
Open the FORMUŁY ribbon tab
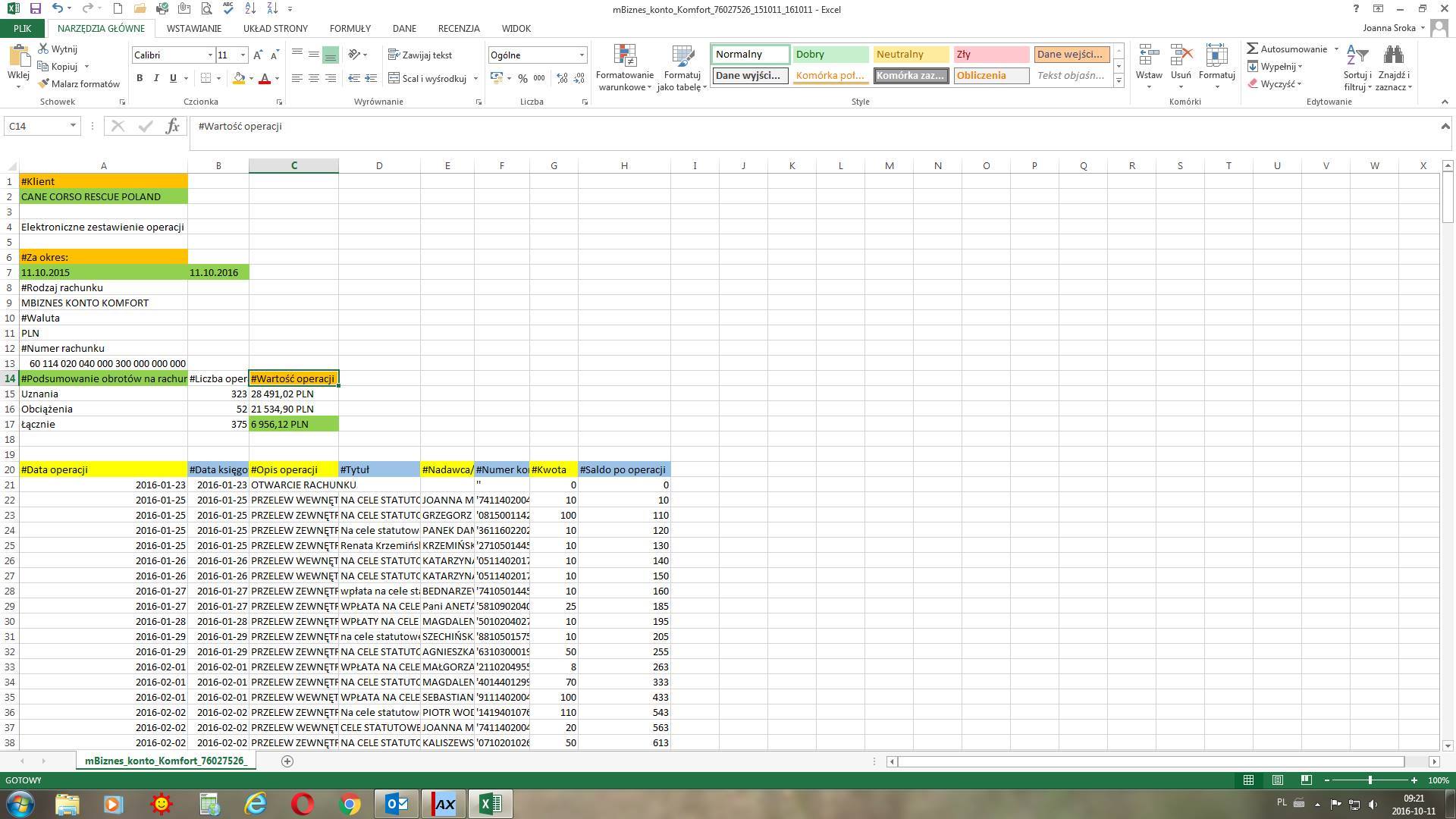(x=350, y=28)
